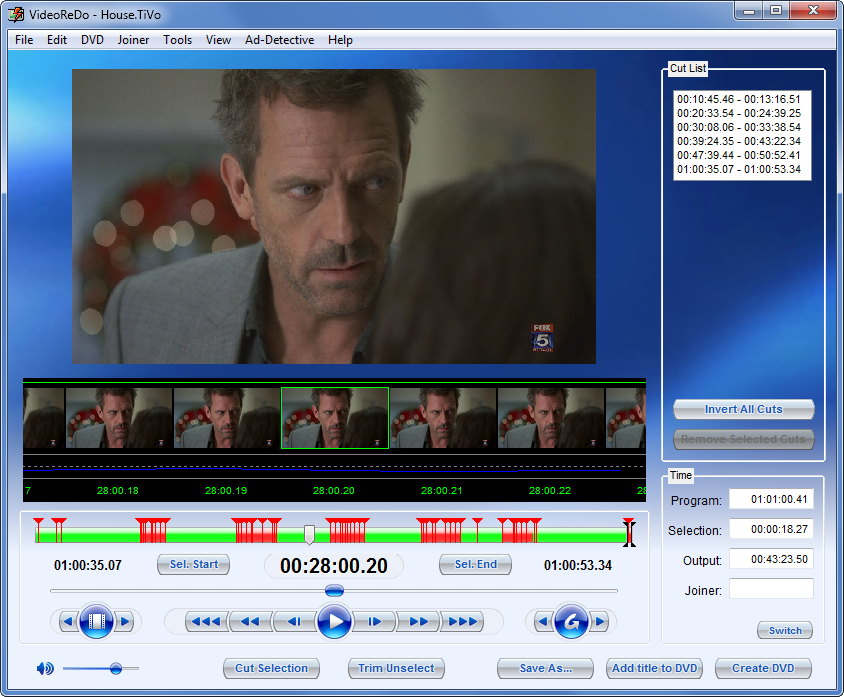This screenshot has width=844, height=697.
Task: Click the round G marker button
Action: [571, 622]
